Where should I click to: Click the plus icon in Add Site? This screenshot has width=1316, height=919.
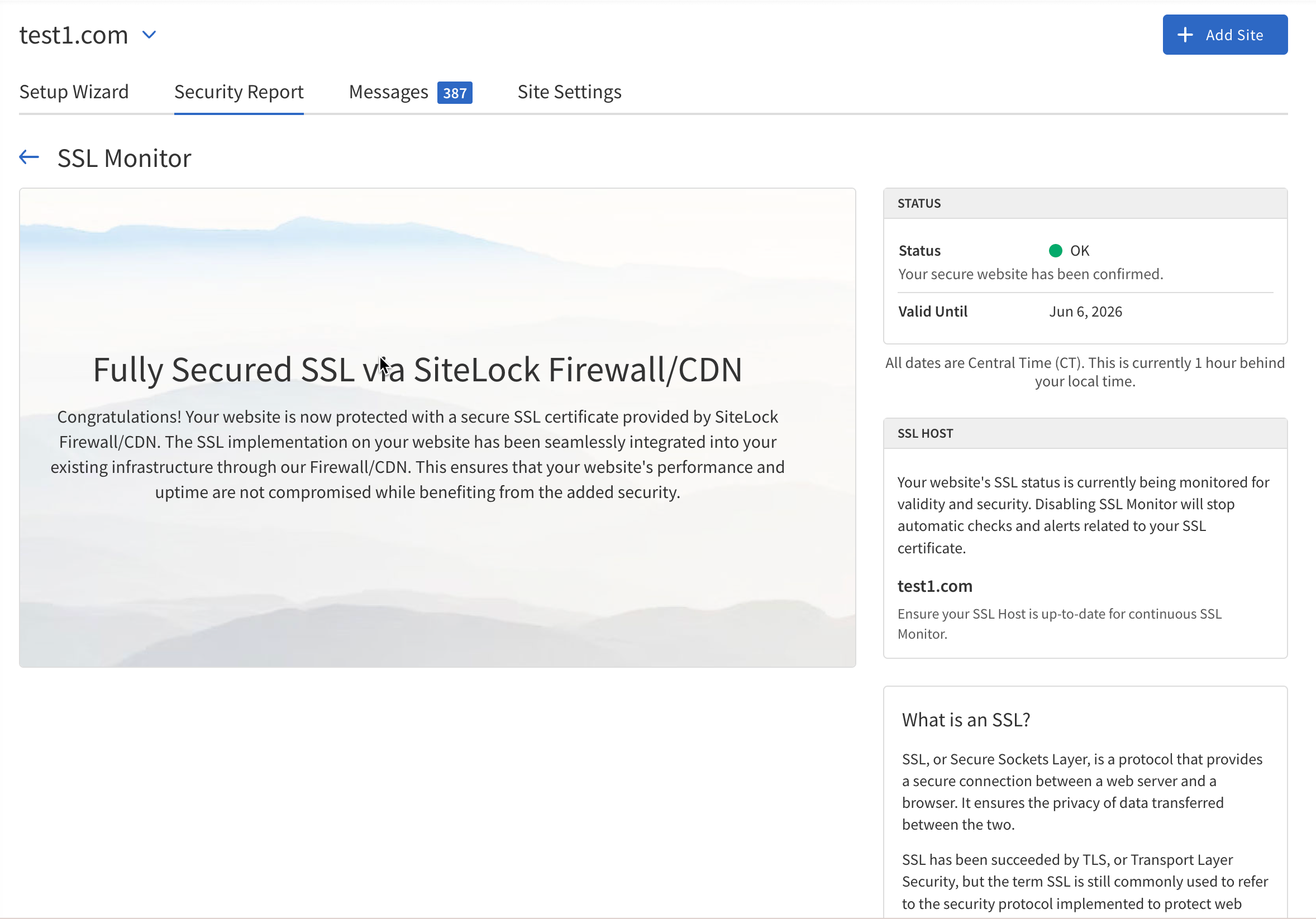1185,35
